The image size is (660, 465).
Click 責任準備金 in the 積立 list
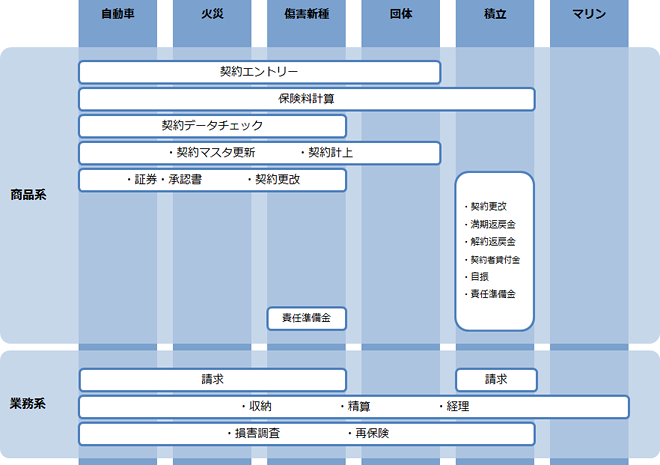pos(492,294)
